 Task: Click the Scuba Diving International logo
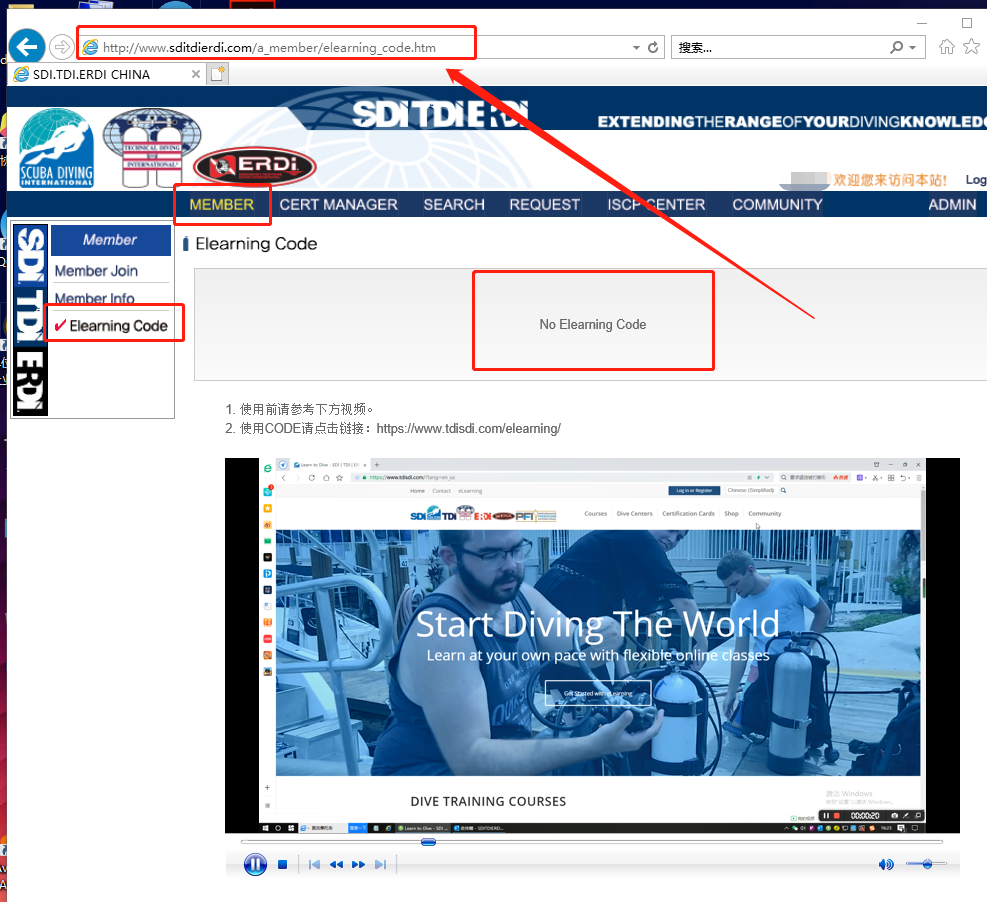pyautogui.click(x=57, y=149)
